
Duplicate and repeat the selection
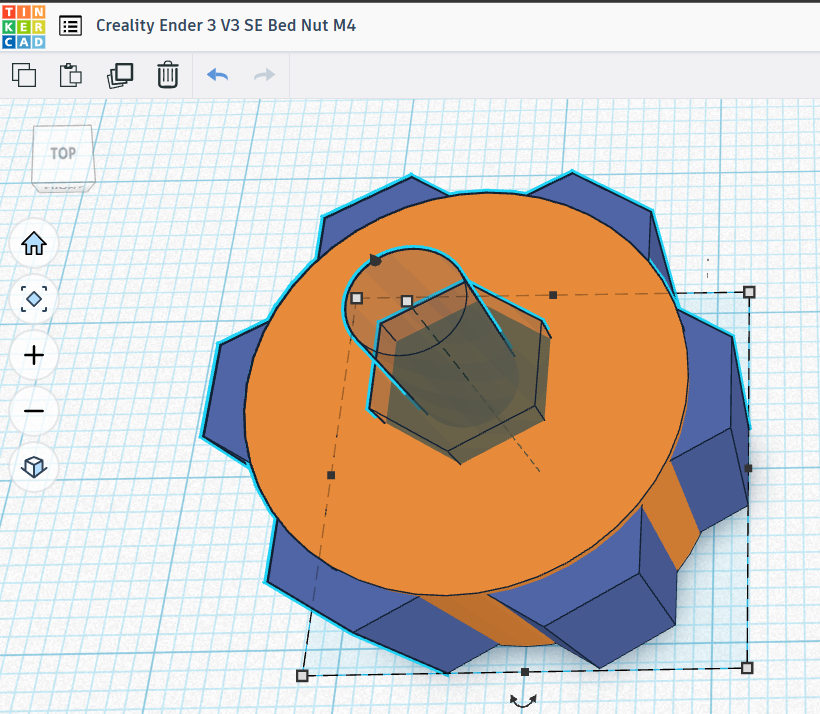[x=120, y=75]
